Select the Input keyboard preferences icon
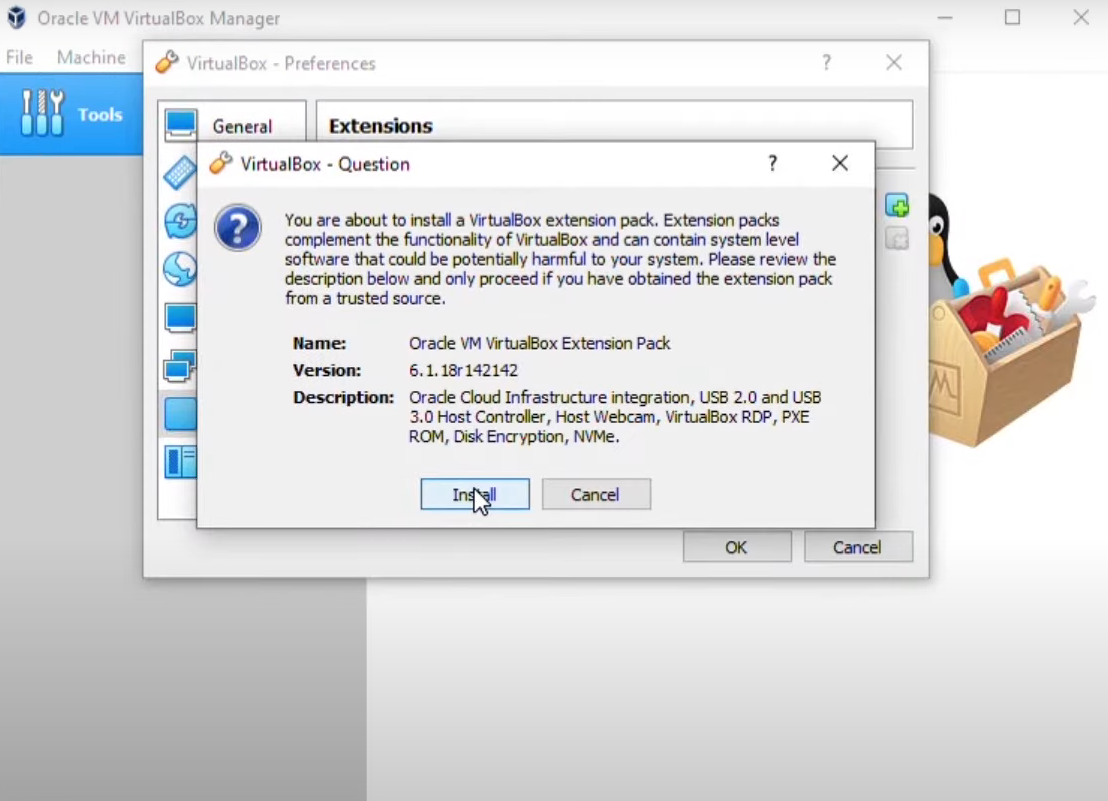The height and width of the screenshot is (801, 1108). click(x=179, y=172)
